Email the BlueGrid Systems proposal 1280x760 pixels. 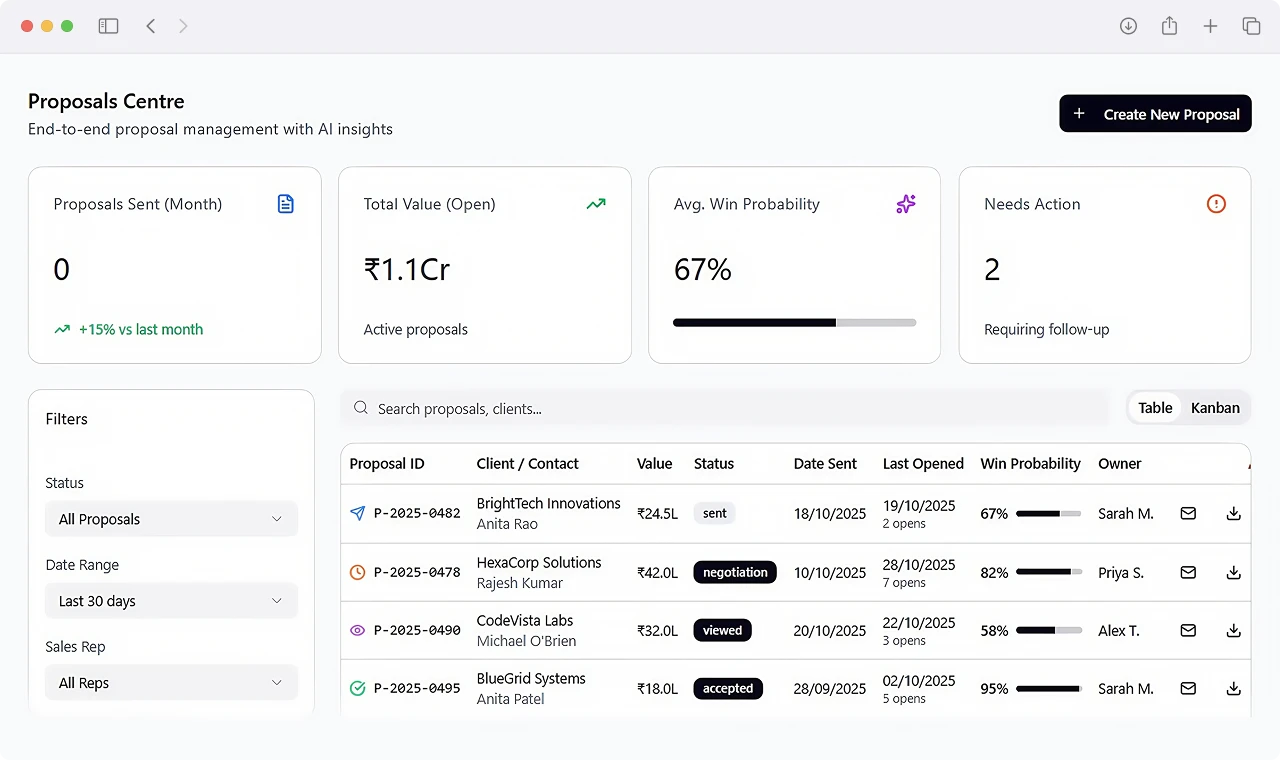[x=1188, y=688]
